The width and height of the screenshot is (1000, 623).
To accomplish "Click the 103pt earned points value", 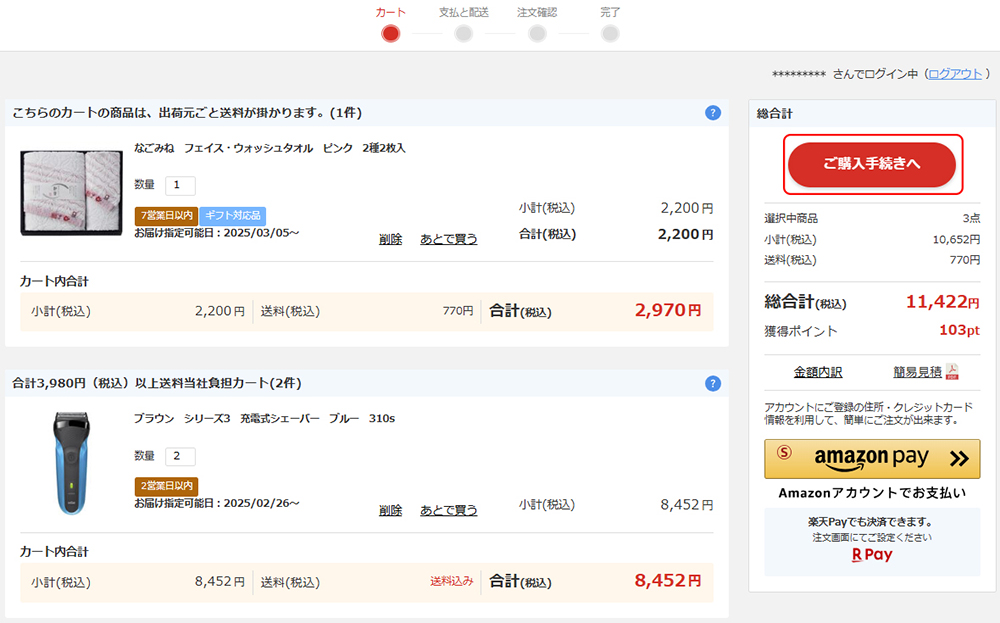I will (959, 330).
